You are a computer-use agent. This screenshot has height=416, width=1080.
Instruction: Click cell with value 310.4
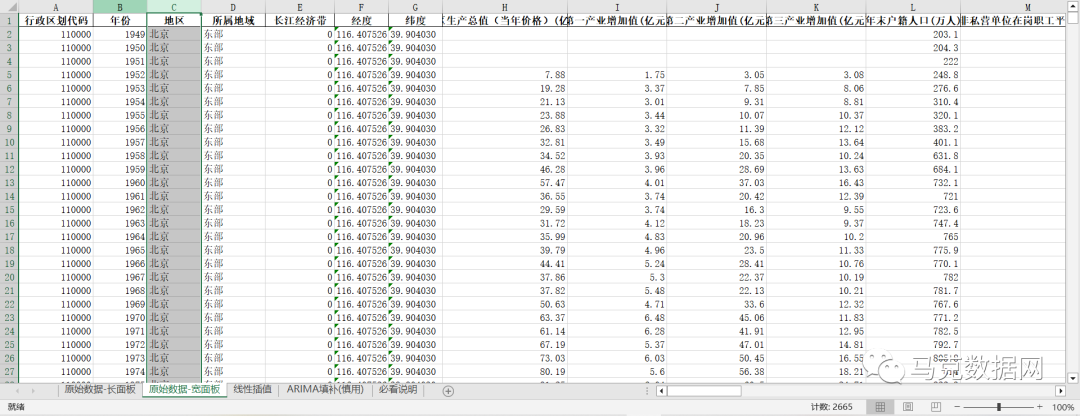(913, 101)
